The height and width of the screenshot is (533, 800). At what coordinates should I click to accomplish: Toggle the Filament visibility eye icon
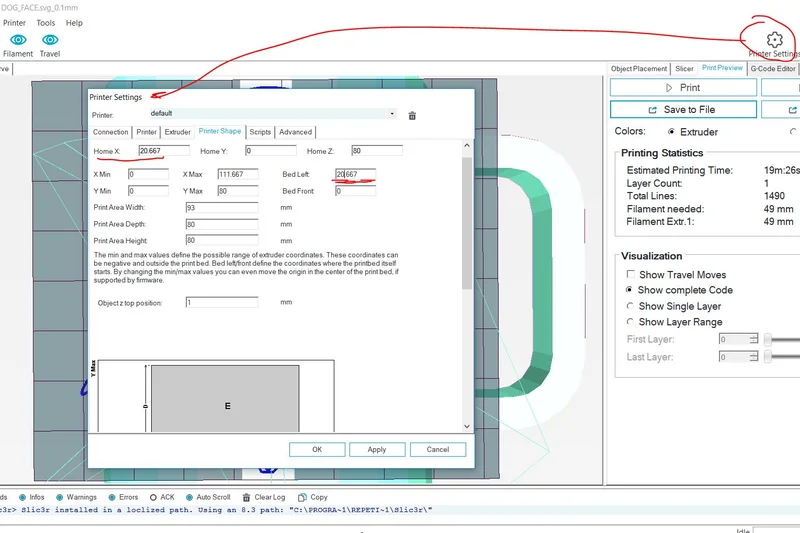click(x=18, y=40)
